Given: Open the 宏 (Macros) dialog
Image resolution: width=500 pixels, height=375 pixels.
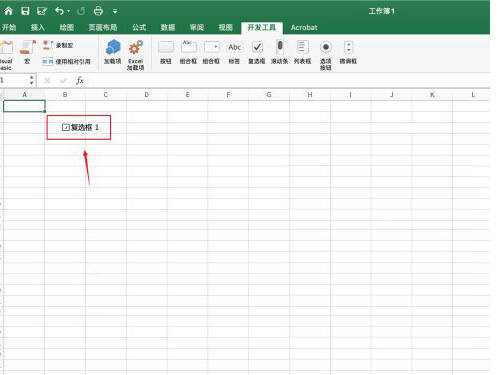Looking at the screenshot, I should 27,52.
